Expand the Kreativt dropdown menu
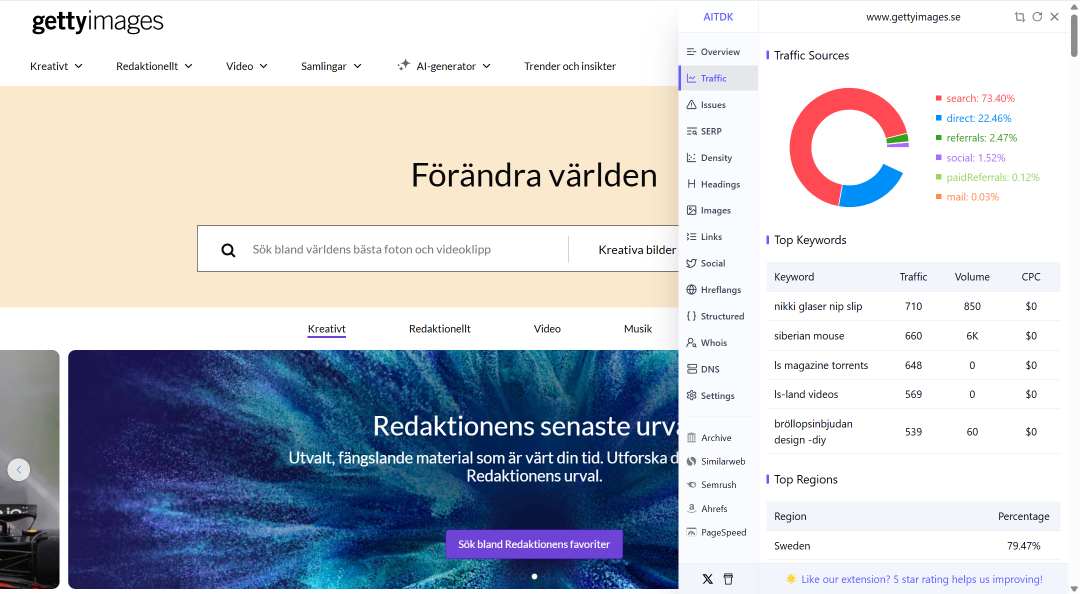 (56, 66)
